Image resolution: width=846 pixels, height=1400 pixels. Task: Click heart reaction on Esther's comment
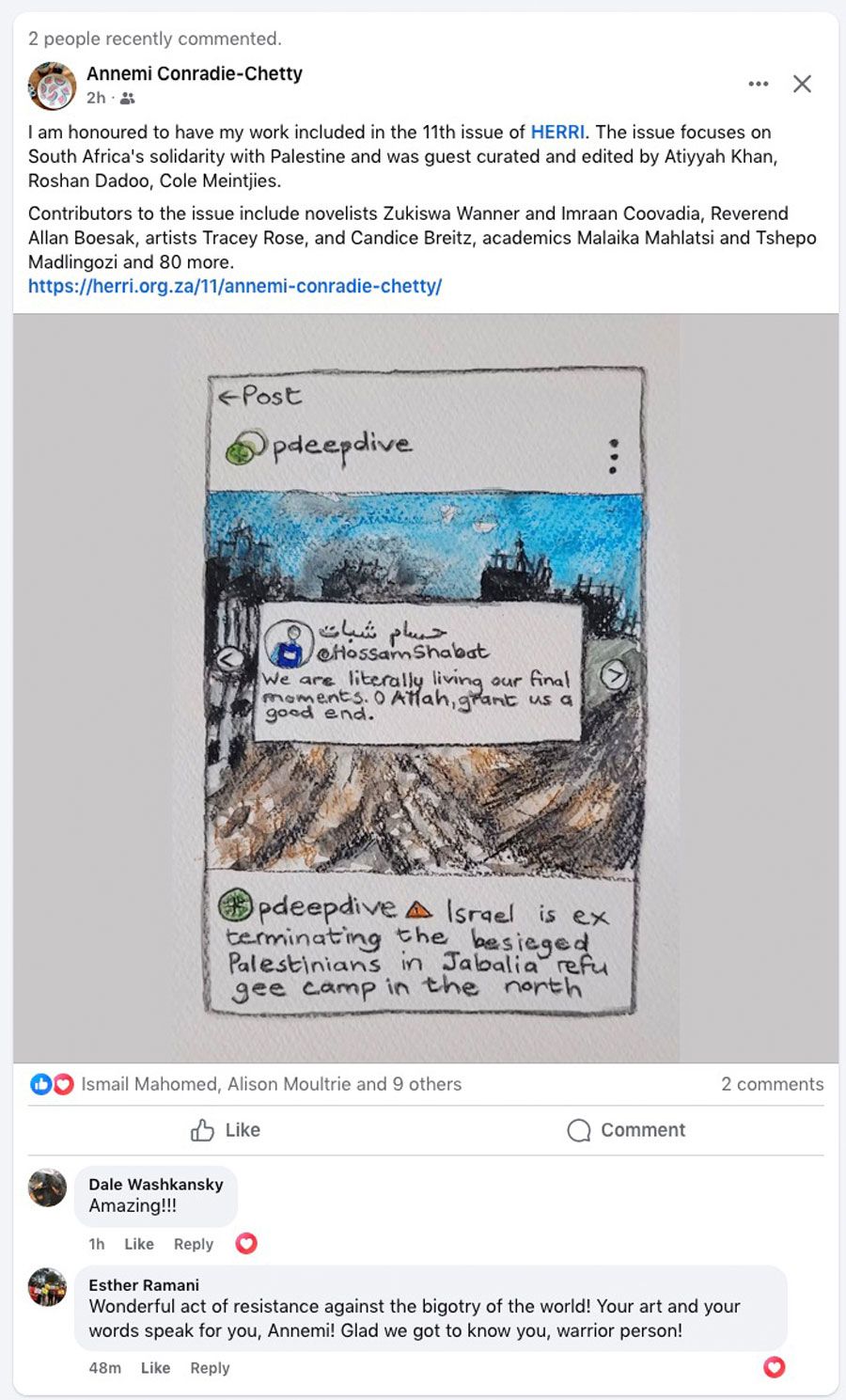[x=774, y=1367]
